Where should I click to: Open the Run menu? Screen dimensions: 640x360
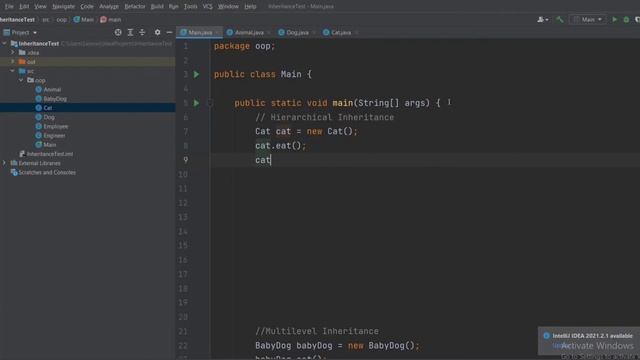coord(173,7)
